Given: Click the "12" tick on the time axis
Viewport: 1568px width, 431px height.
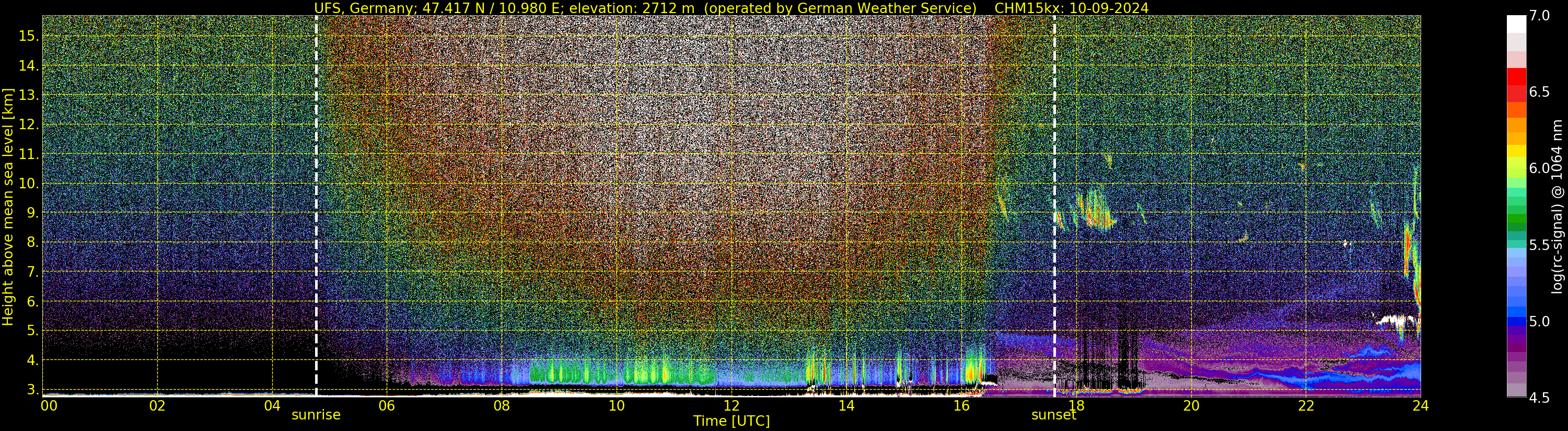Looking at the screenshot, I should [x=731, y=405].
